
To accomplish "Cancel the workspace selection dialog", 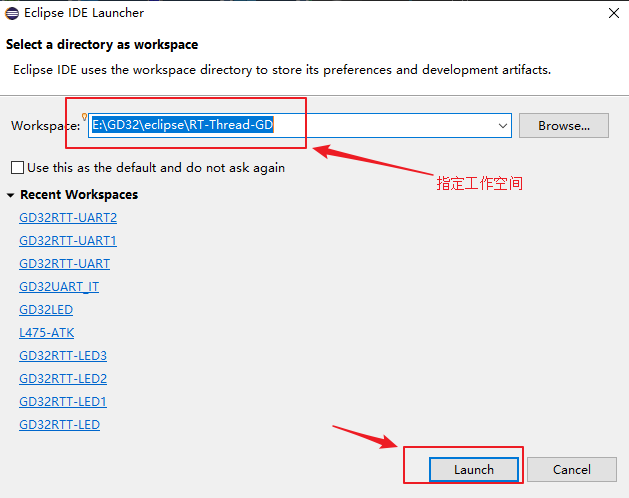I will point(571,469).
